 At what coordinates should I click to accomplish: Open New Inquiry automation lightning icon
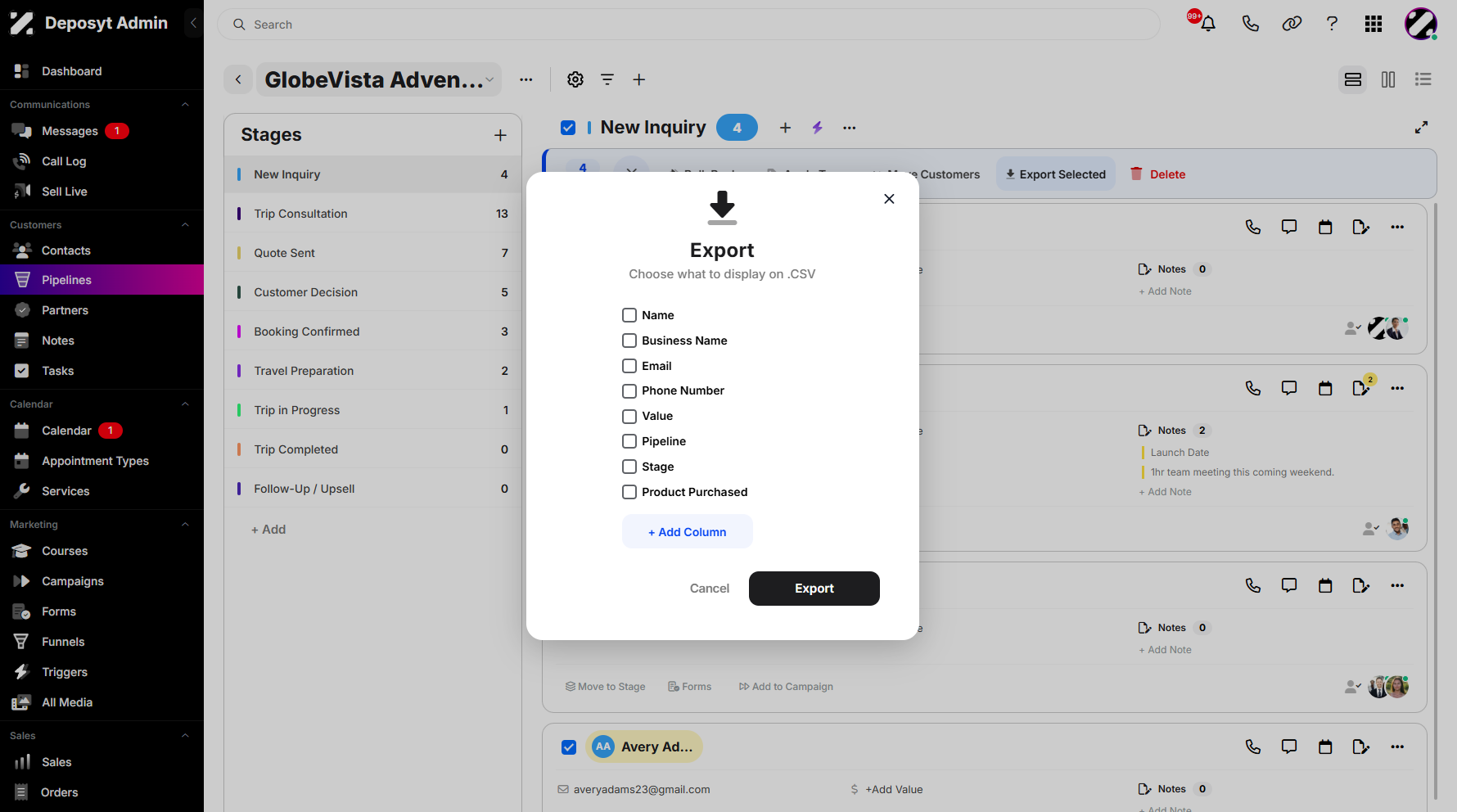(817, 128)
